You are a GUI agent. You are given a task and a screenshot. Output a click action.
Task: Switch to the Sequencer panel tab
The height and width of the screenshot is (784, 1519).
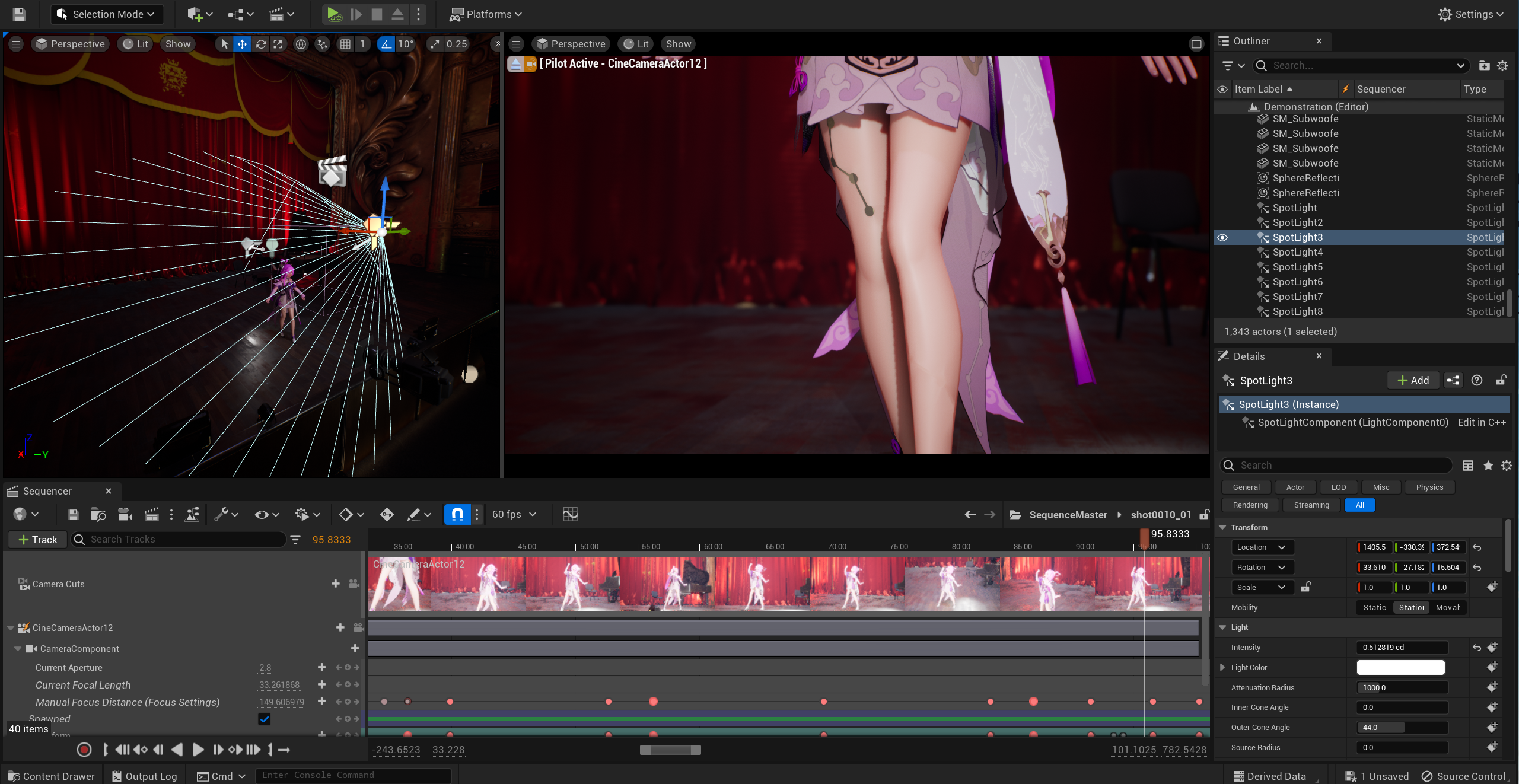coord(47,491)
